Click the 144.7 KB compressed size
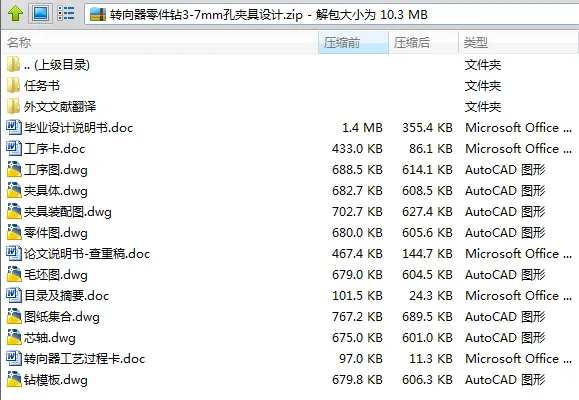The width and height of the screenshot is (579, 400). tap(427, 254)
